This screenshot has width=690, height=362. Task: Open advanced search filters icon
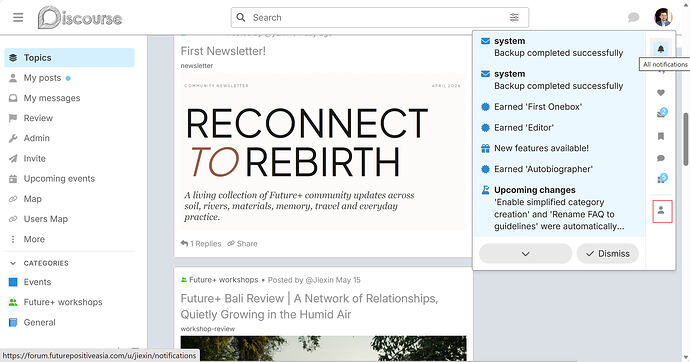coord(514,18)
